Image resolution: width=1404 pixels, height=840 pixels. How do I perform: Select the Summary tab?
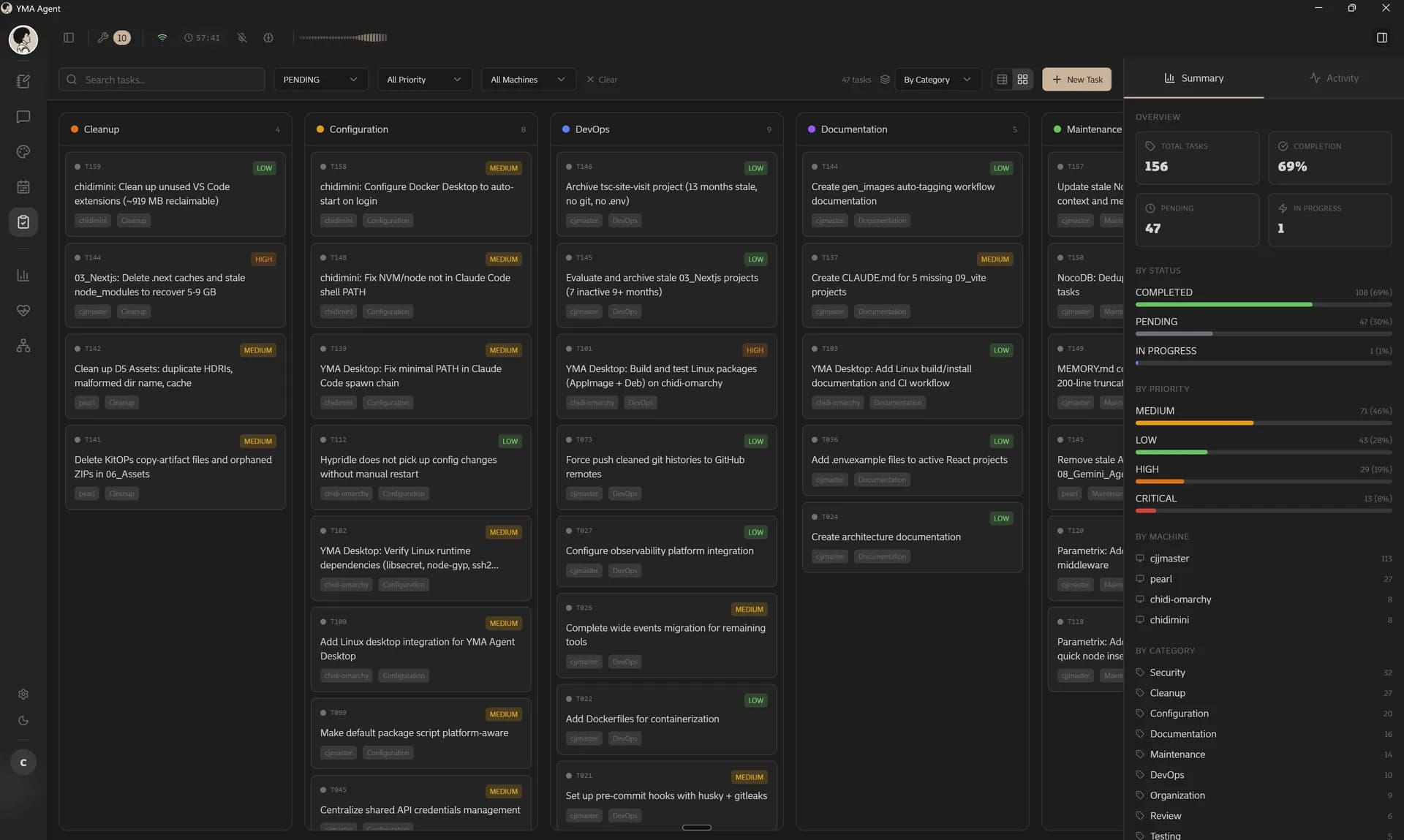click(1194, 78)
